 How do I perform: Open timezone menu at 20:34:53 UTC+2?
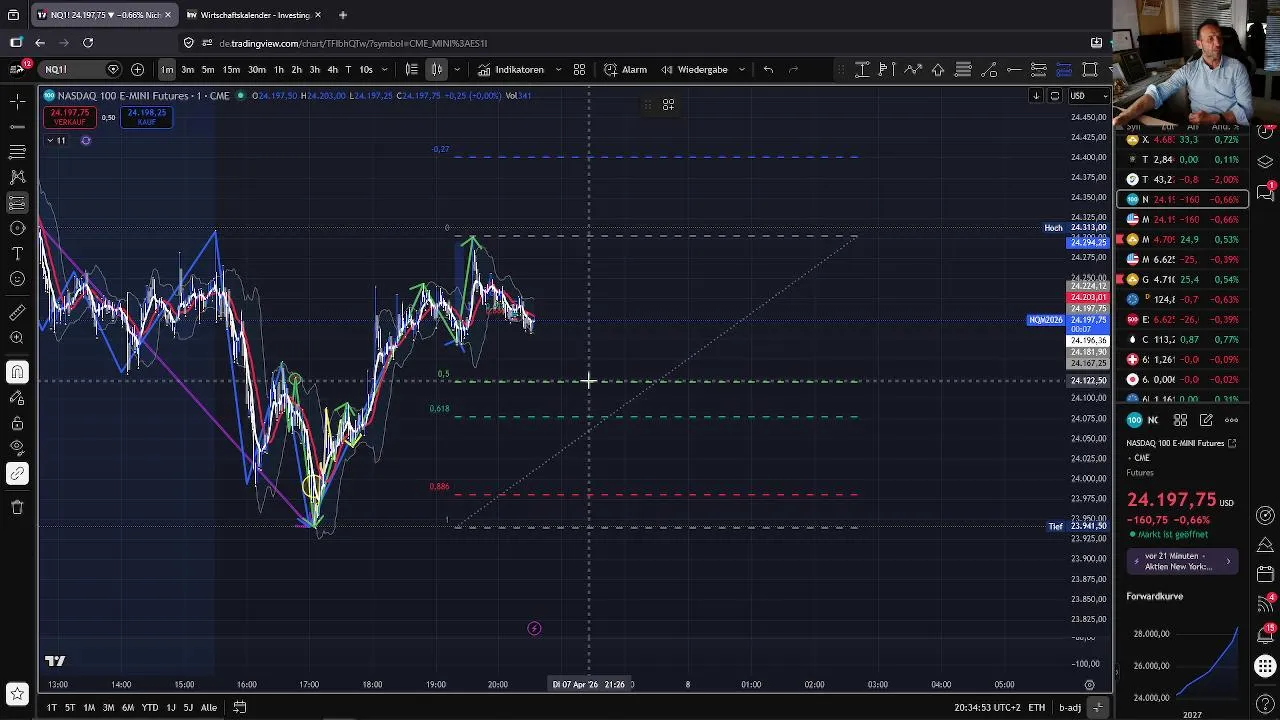point(987,707)
